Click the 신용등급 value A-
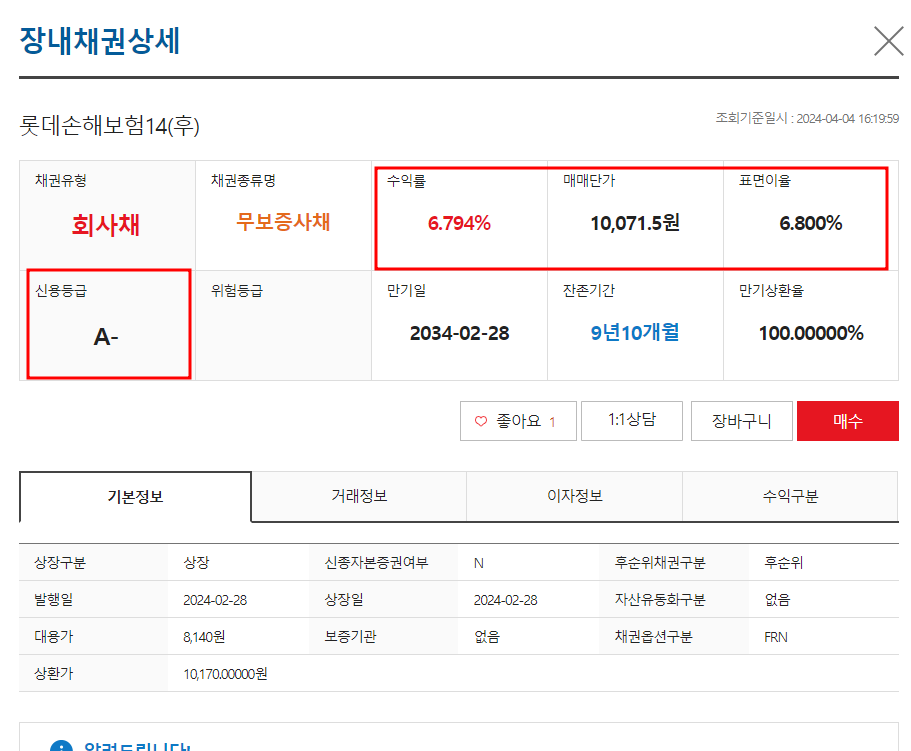 coord(106,337)
